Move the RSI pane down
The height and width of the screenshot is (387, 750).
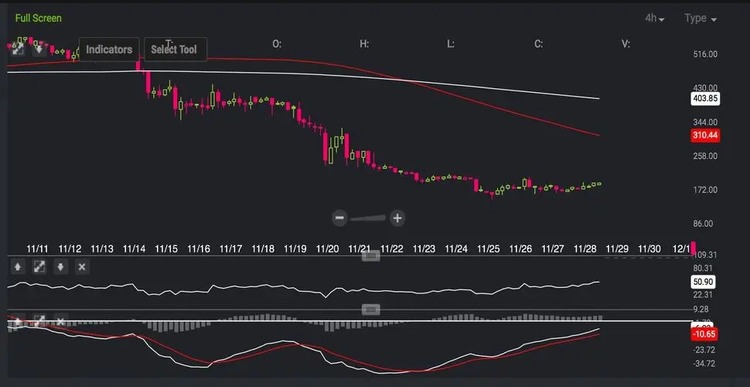point(60,267)
